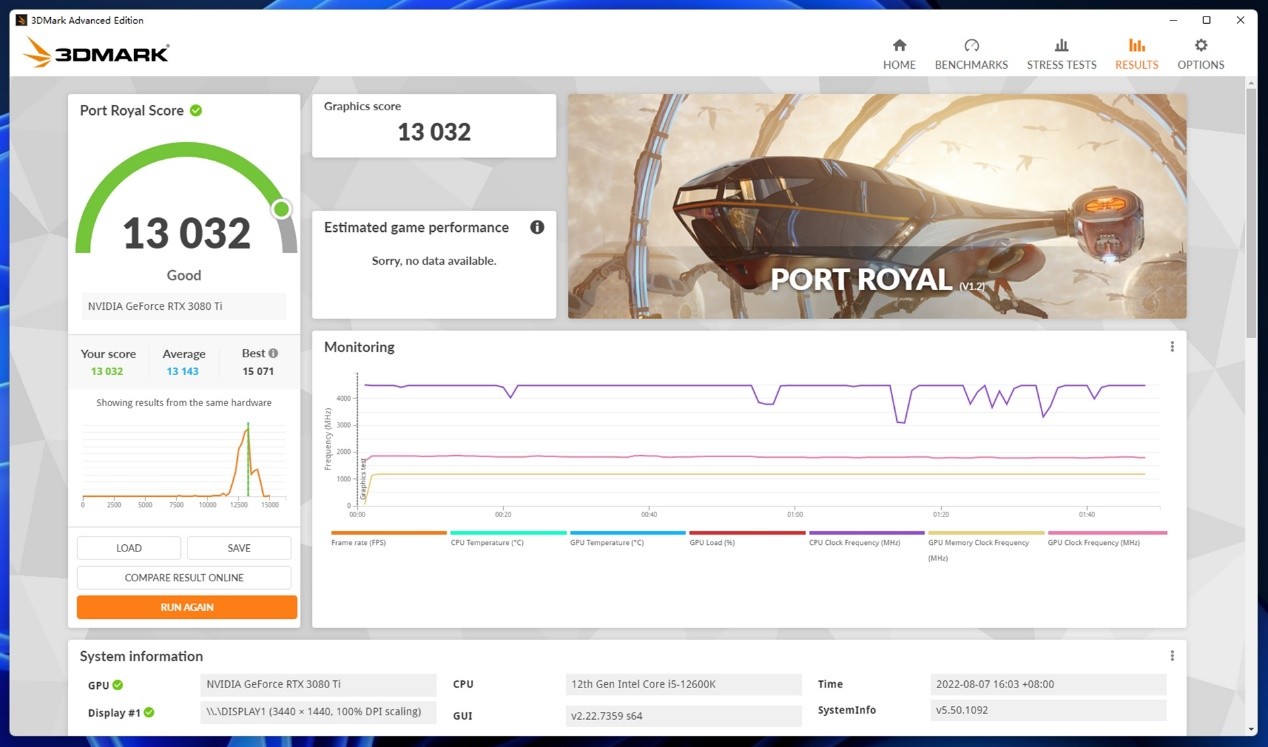Screen dimensions: 1268x747
Task: Click the Time value 2022-08-07 16:03
Action: (1048, 684)
